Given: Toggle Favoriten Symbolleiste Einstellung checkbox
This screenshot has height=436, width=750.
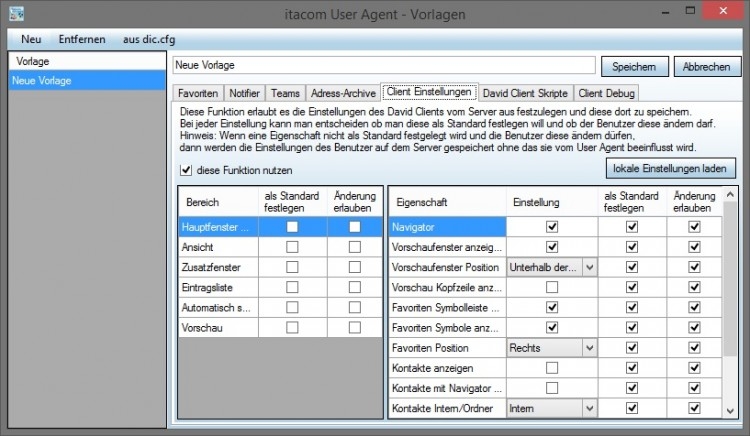Looking at the screenshot, I should [552, 307].
